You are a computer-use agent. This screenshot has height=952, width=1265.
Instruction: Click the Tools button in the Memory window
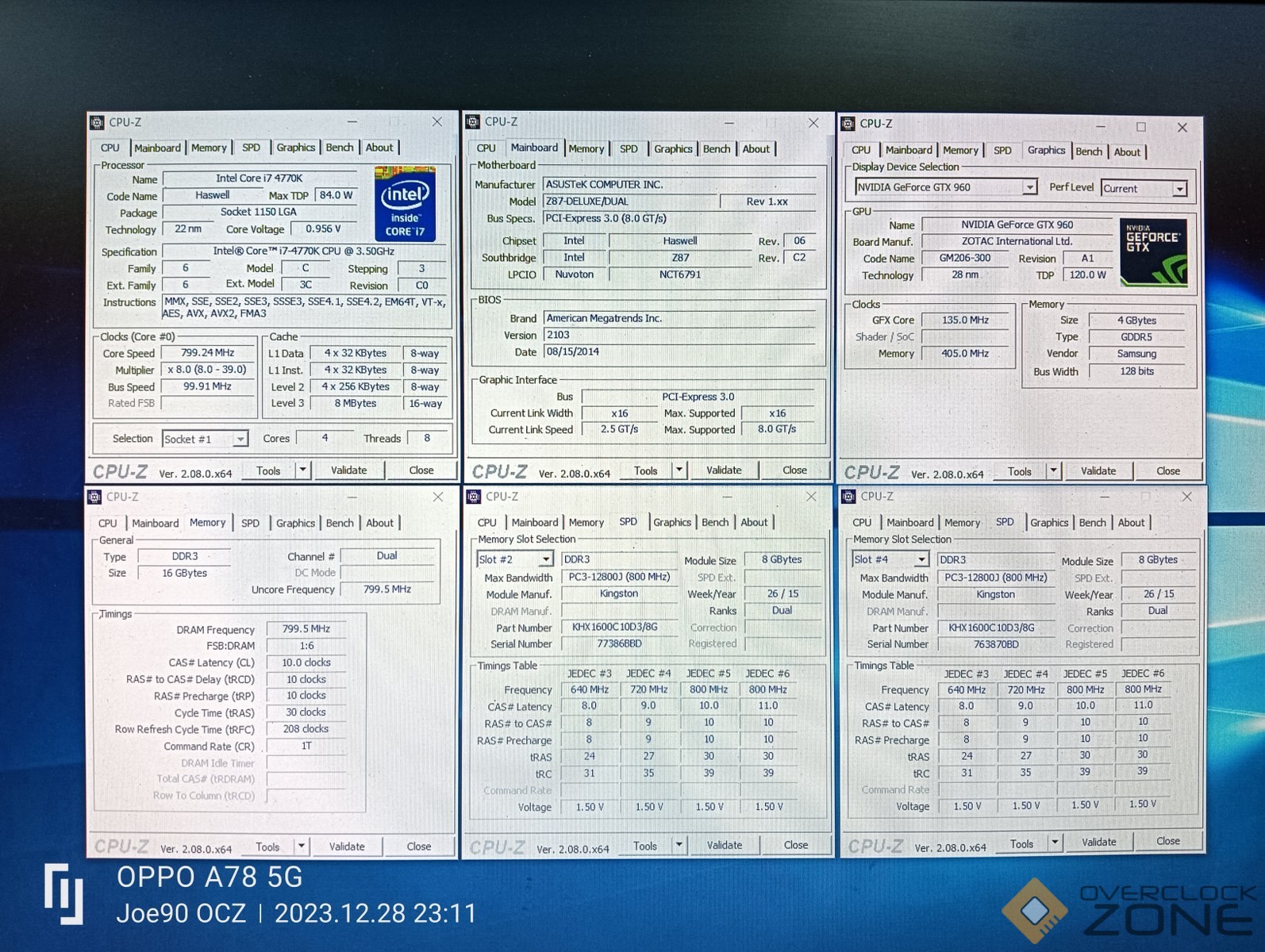click(267, 846)
